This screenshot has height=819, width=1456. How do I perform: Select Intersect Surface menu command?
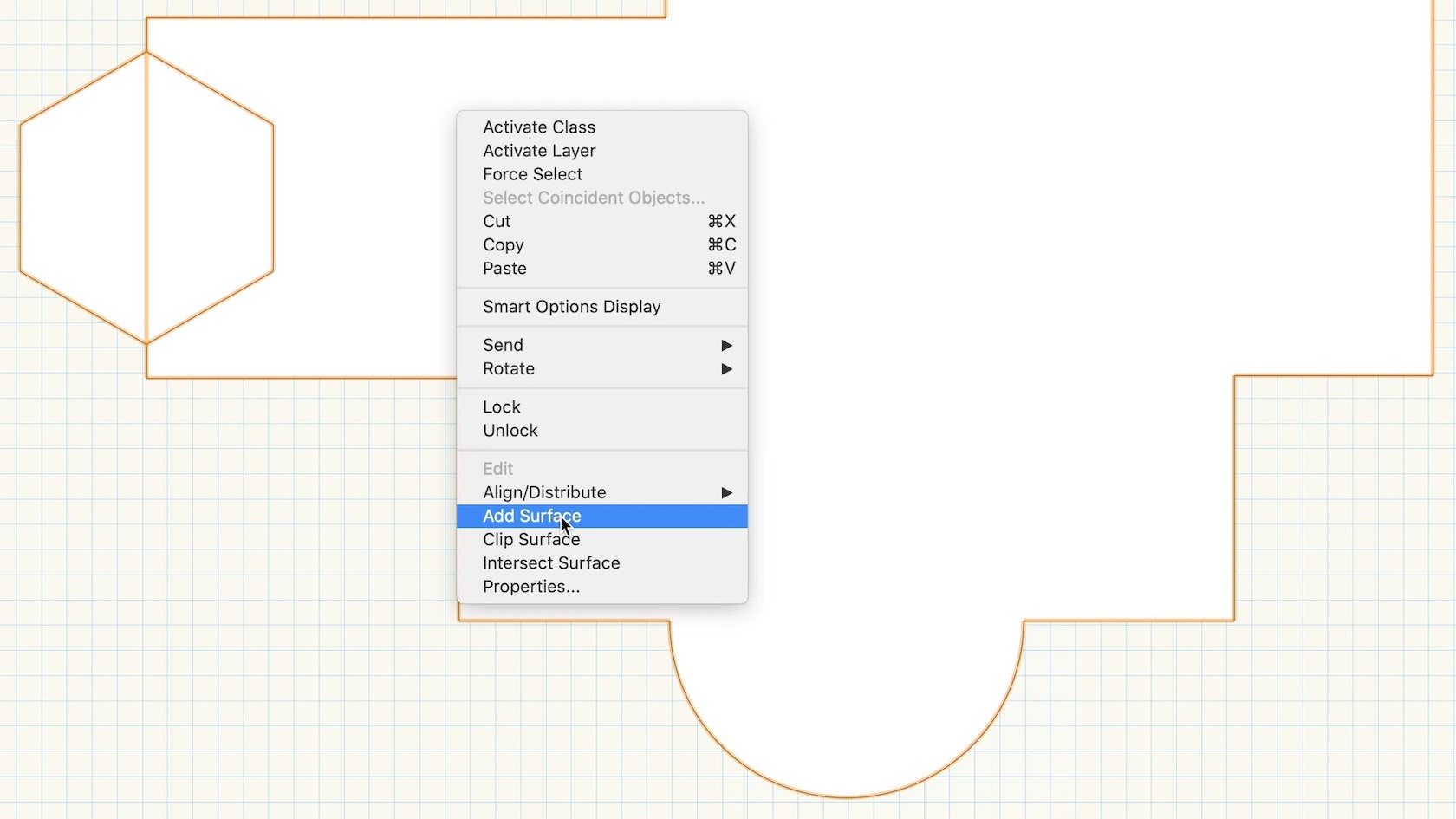coord(601,563)
